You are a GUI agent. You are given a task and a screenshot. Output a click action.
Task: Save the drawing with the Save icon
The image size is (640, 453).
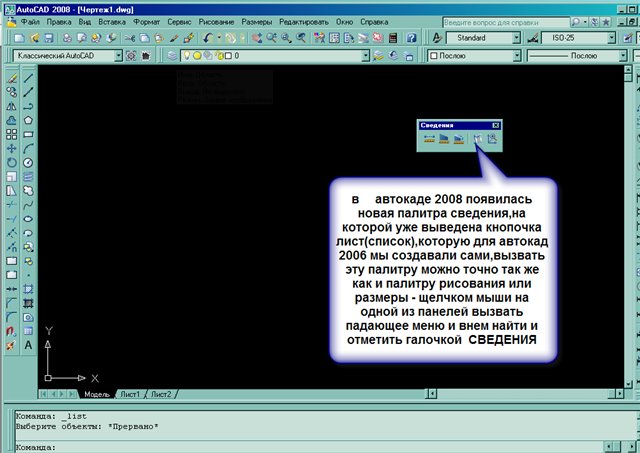click(x=49, y=38)
